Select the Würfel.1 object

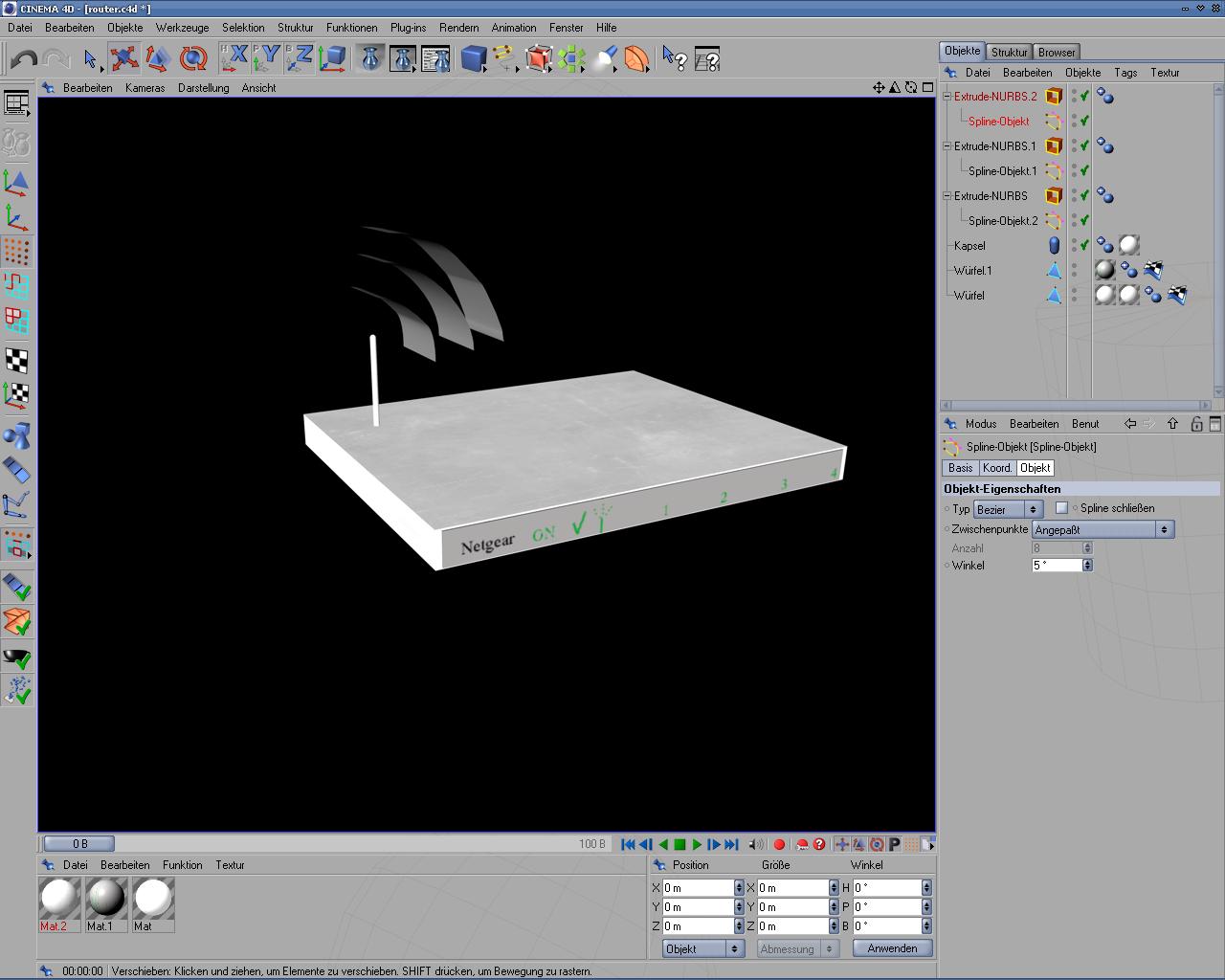972,271
